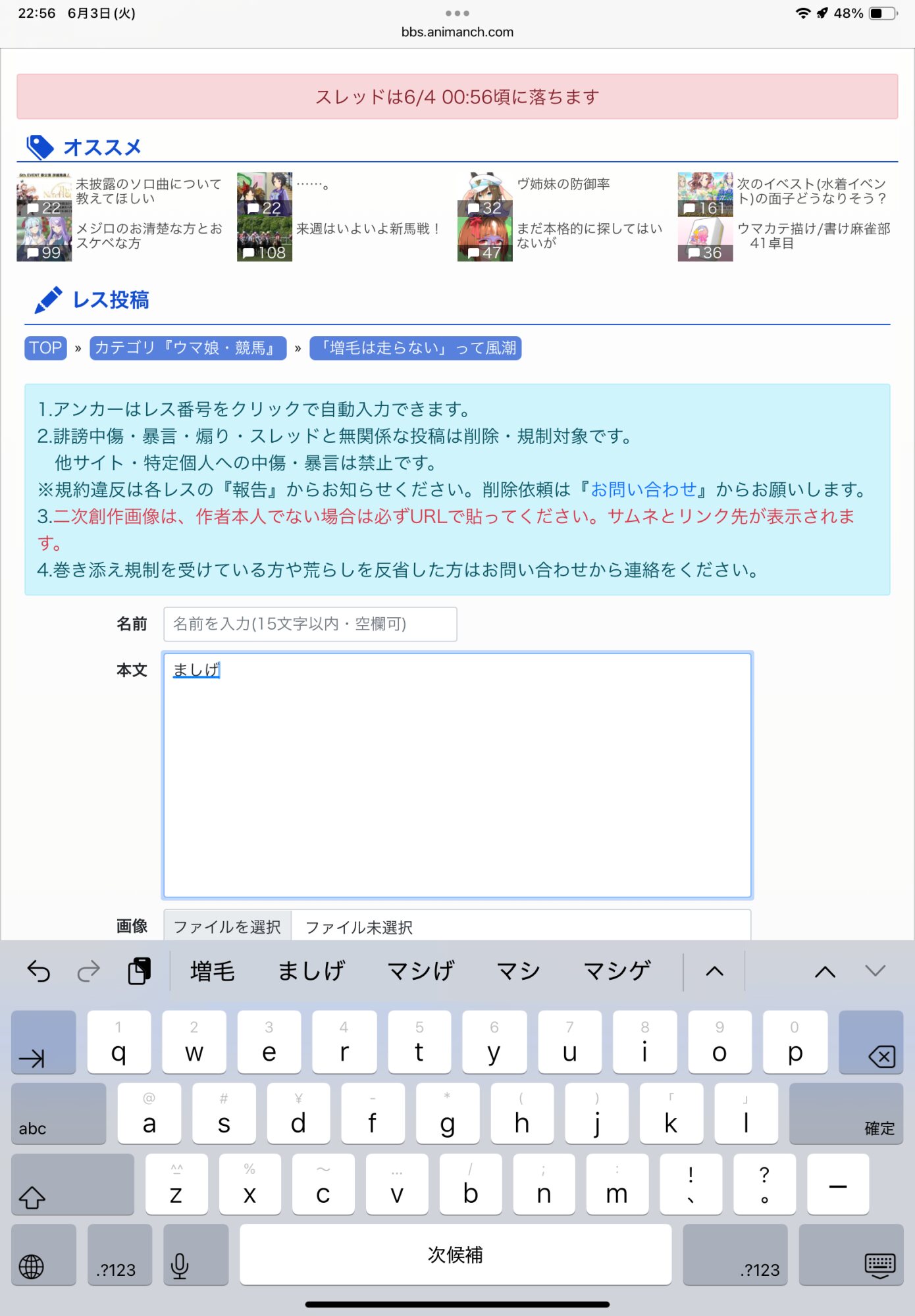Screen dimensions: 915x1316
Task: Open thumbnail with 47 comments
Action: tap(484, 240)
